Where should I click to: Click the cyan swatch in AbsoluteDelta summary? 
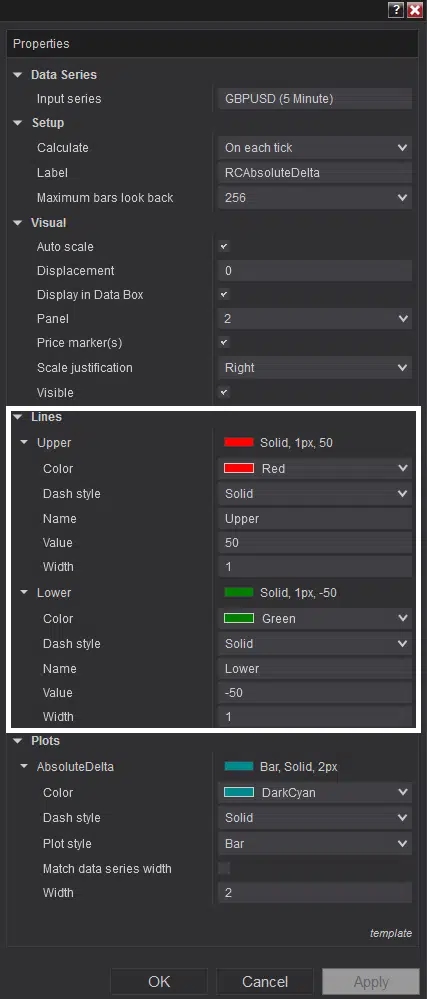[238, 766]
